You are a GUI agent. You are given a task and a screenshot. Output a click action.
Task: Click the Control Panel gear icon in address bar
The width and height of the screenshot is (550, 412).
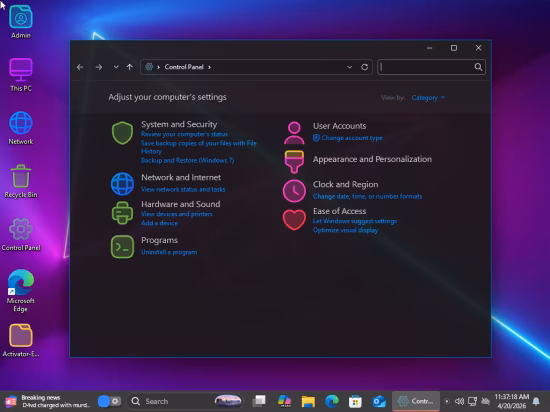[x=149, y=67]
